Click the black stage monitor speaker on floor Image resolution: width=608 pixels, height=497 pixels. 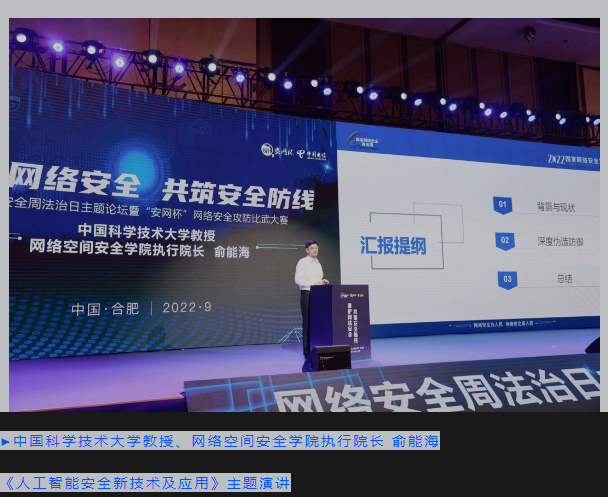328,357
